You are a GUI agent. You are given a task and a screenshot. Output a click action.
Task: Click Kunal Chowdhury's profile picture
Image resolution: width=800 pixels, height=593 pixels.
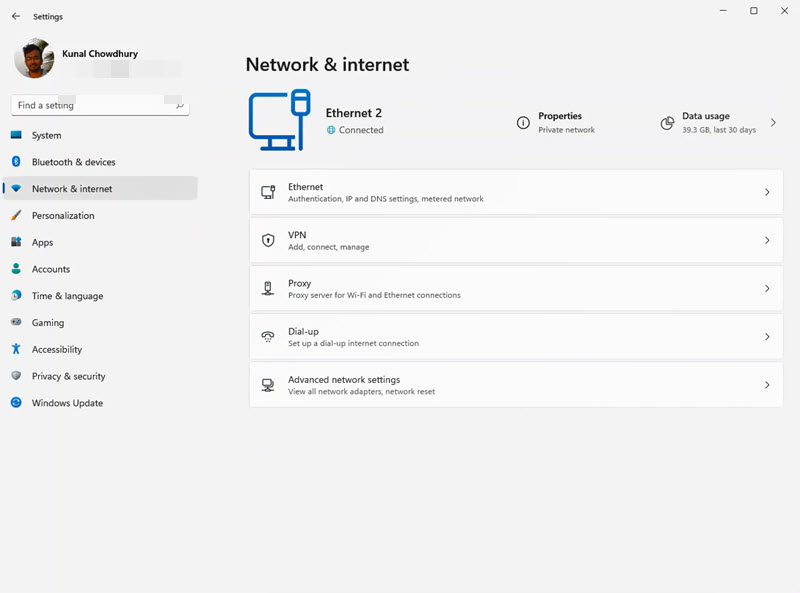(x=34, y=58)
